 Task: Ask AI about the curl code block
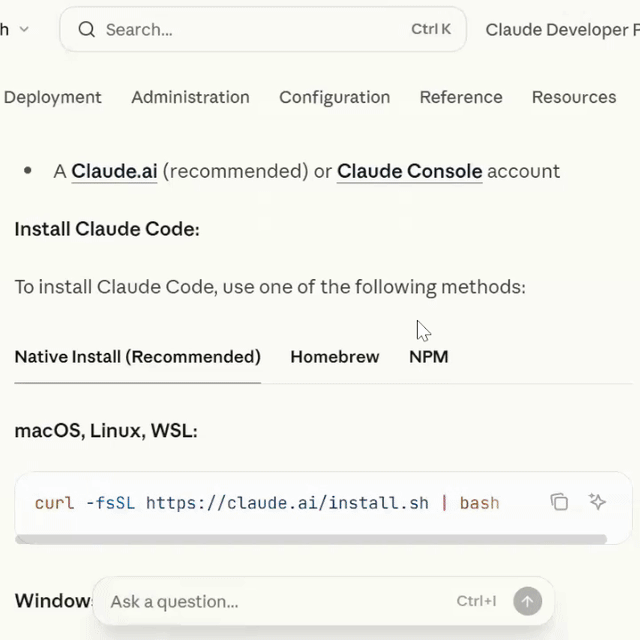tap(597, 502)
